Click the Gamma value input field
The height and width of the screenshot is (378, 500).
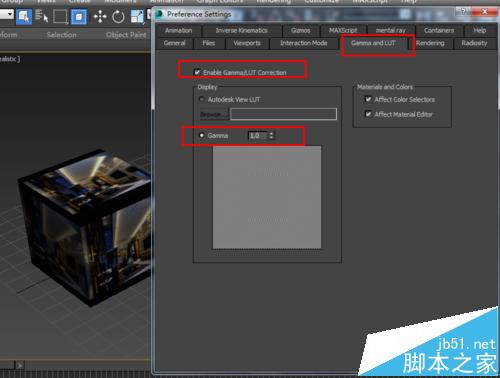258,135
